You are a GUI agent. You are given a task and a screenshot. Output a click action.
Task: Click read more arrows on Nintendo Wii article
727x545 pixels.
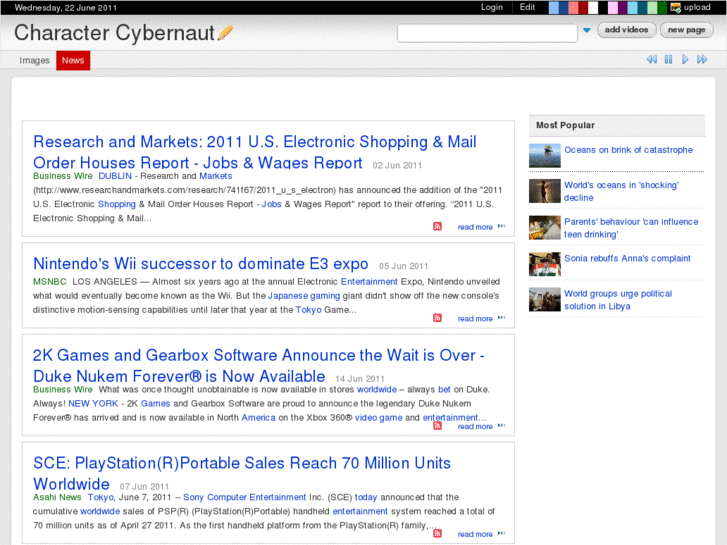click(501, 318)
